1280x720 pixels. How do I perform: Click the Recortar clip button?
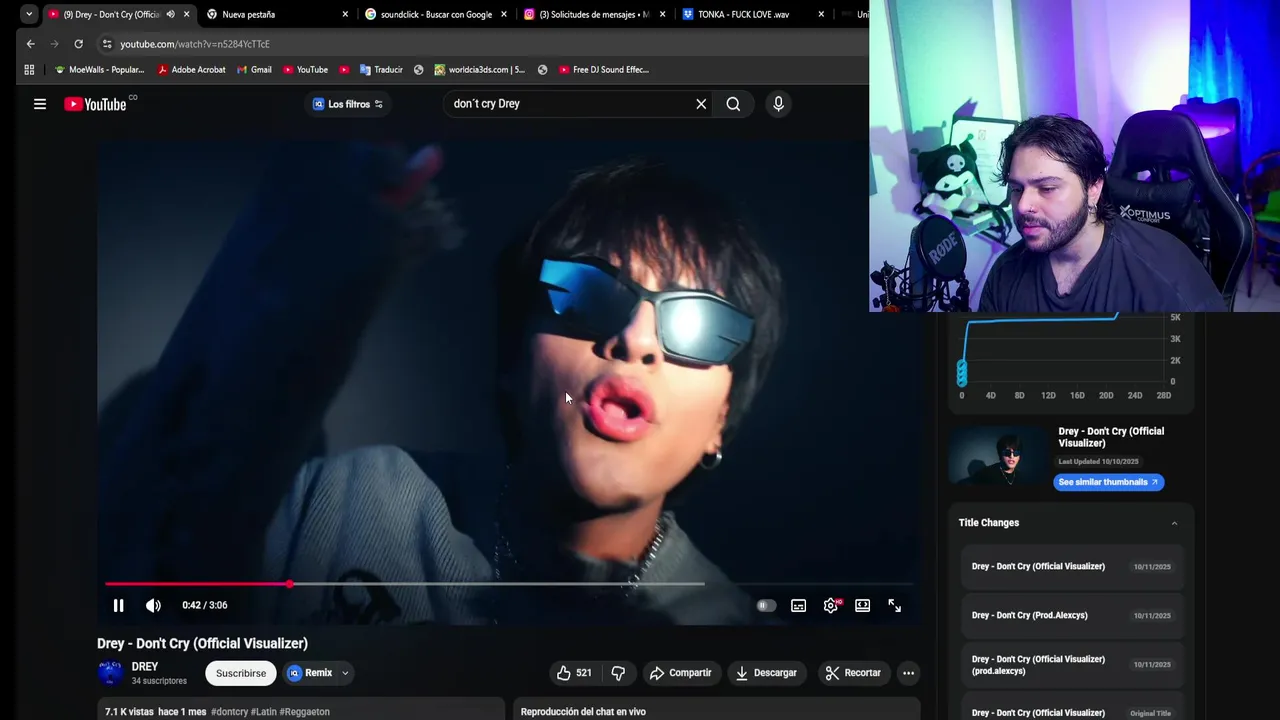(x=853, y=673)
